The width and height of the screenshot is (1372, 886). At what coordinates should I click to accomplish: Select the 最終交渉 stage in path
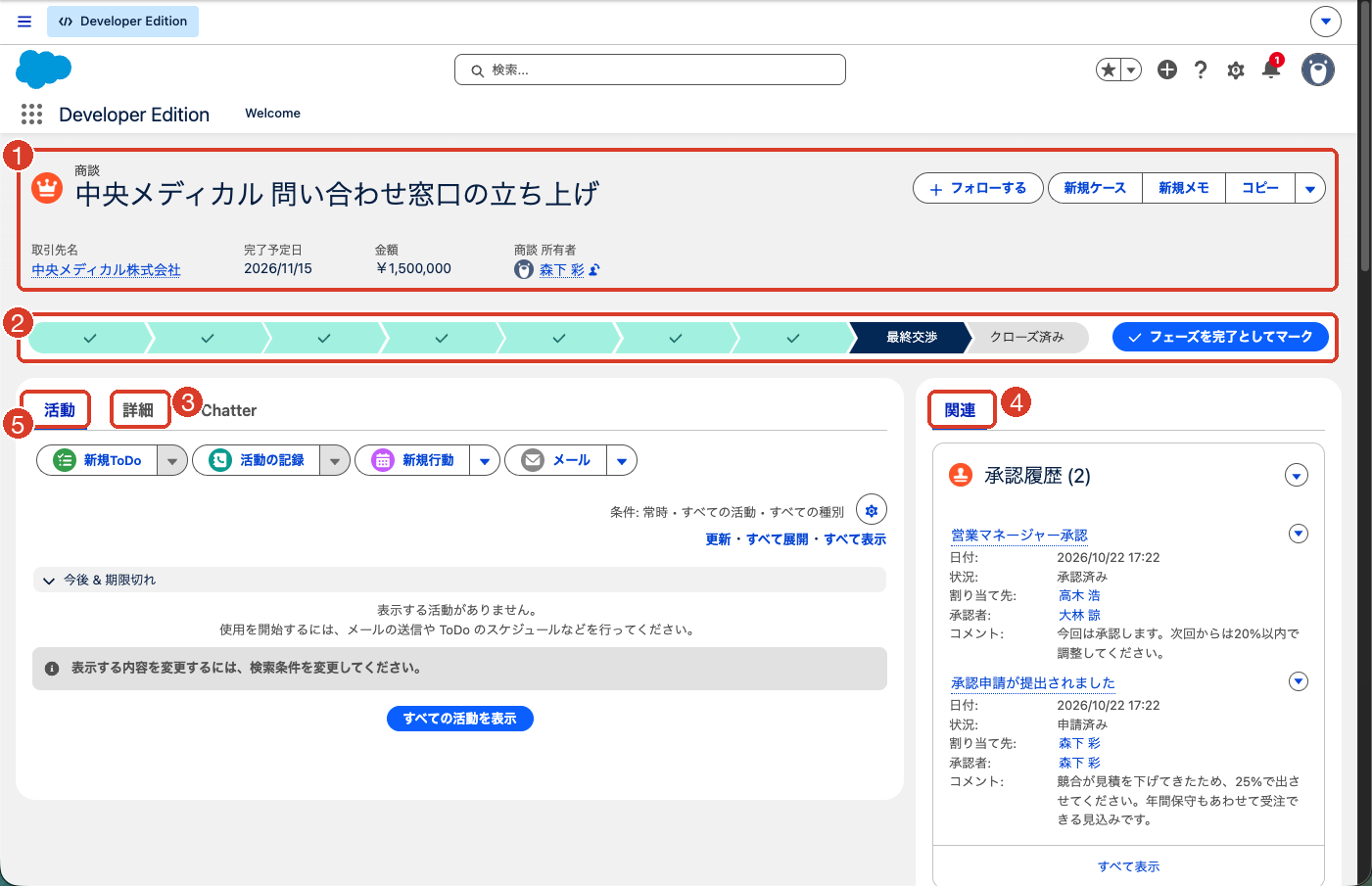911,337
